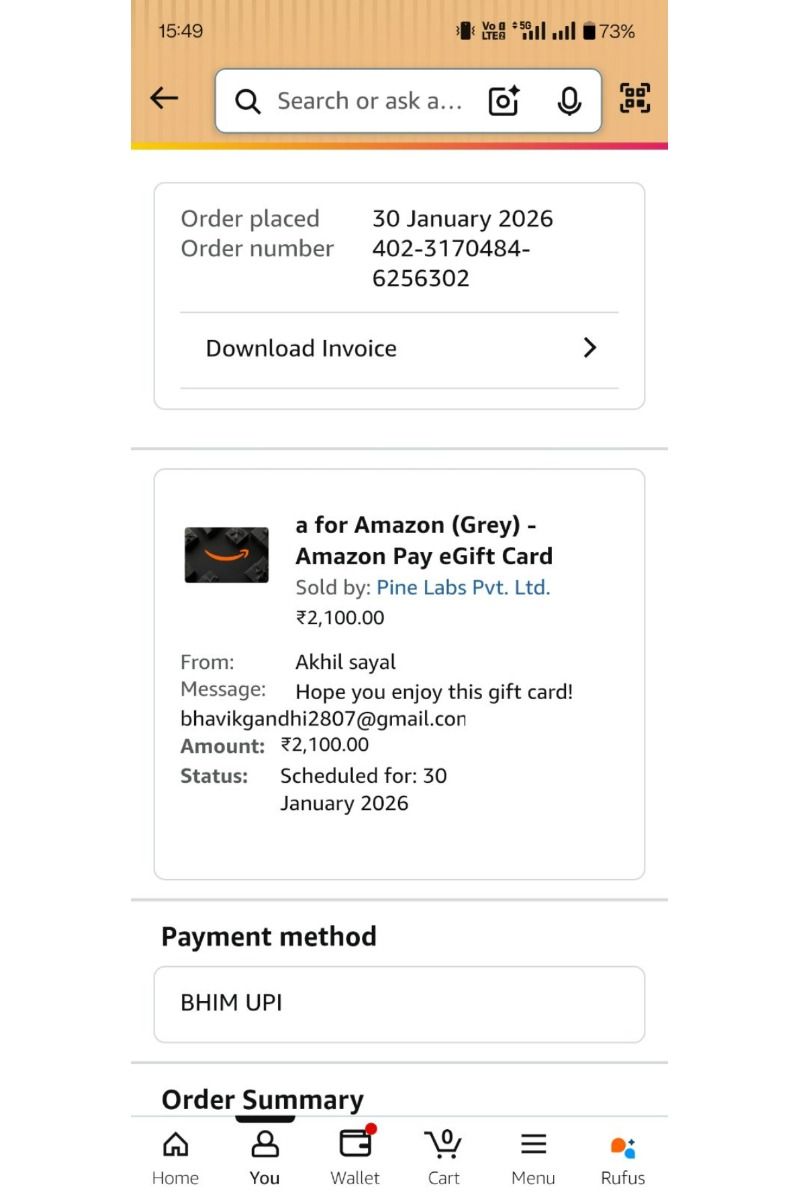Expand Download Invoice chevron arrow
Viewport: 800px width, 1200px height.
coord(590,348)
